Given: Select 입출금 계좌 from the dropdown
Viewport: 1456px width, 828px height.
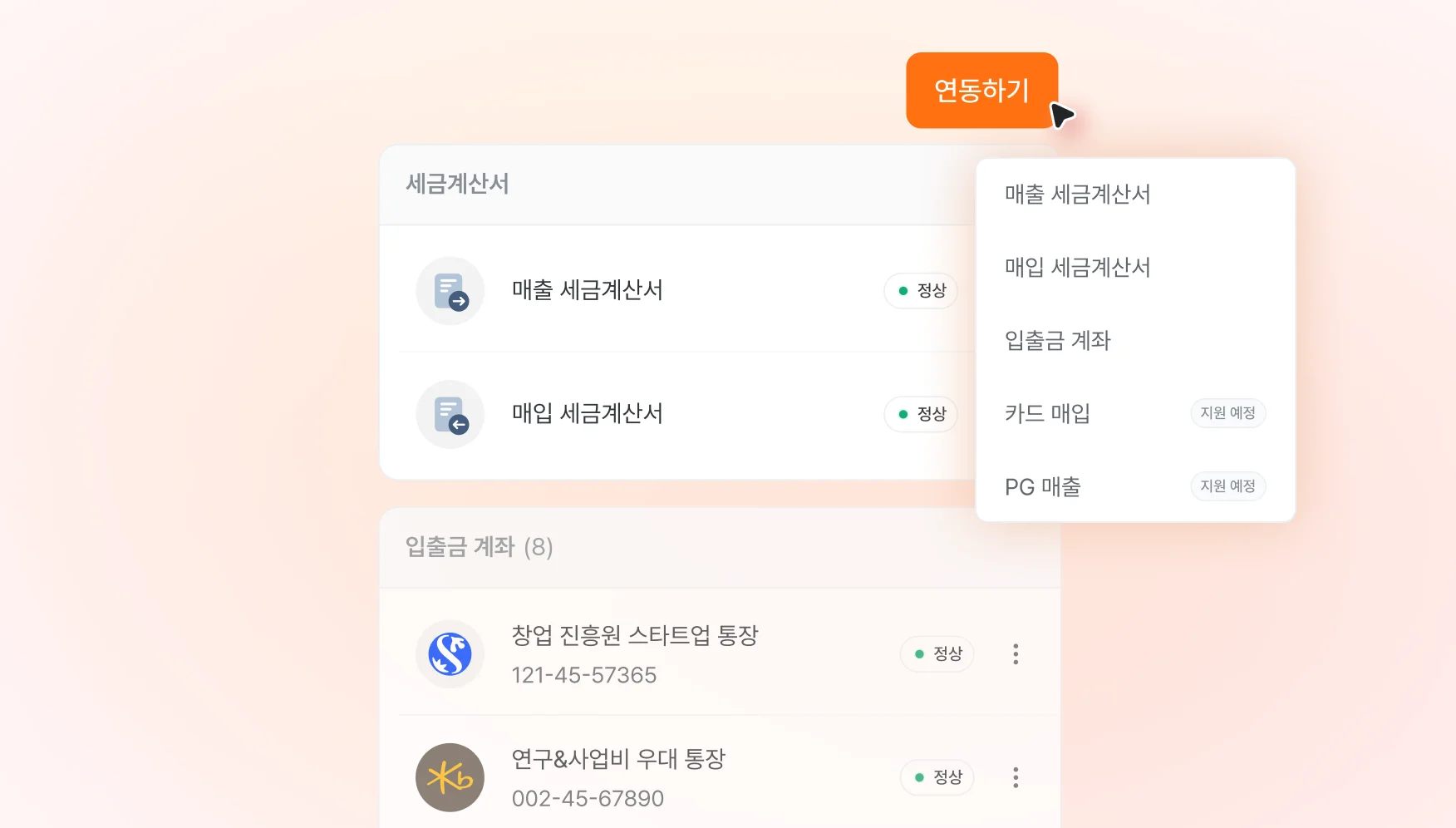Looking at the screenshot, I should tap(1057, 341).
